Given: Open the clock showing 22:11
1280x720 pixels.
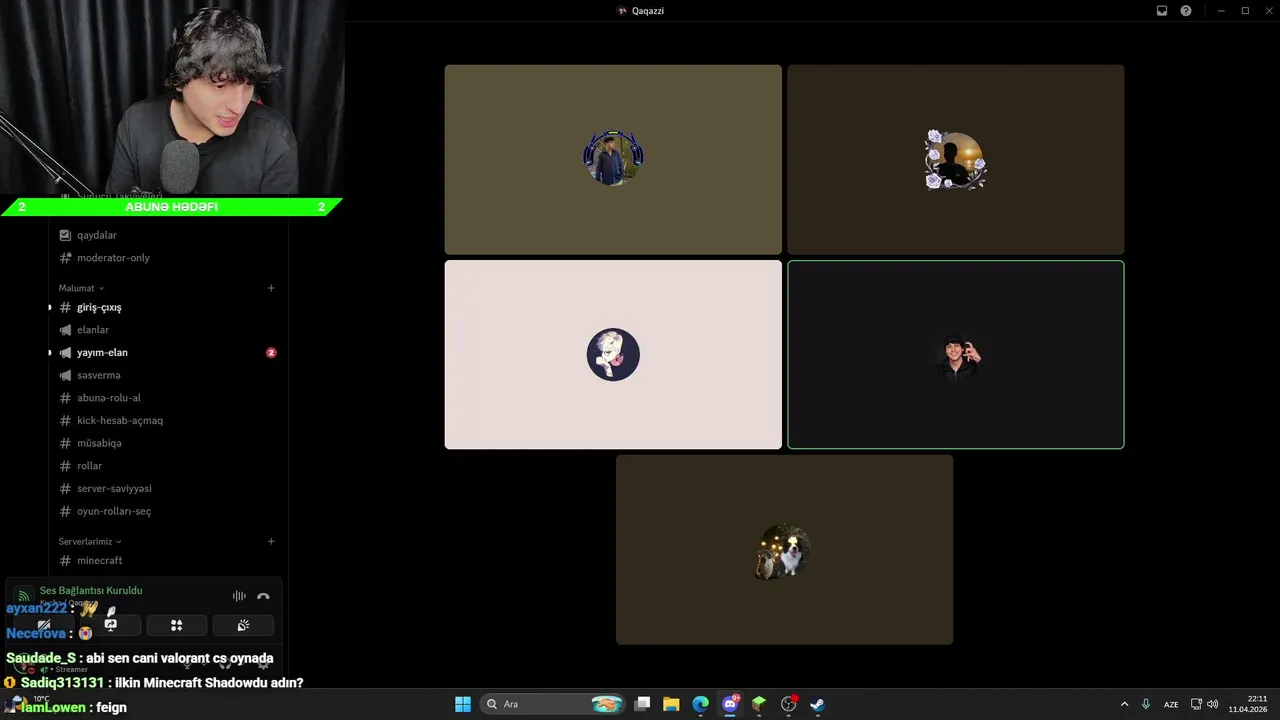Looking at the screenshot, I should (1248, 704).
